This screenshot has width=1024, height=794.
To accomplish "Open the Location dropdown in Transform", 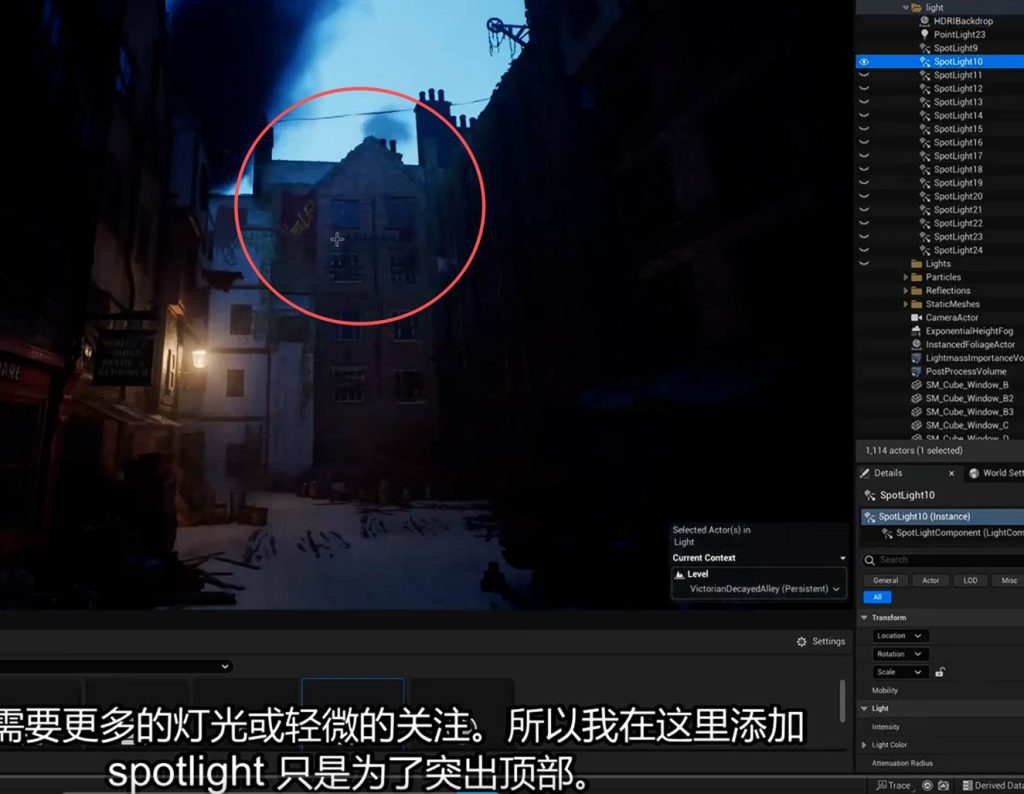I will [900, 636].
